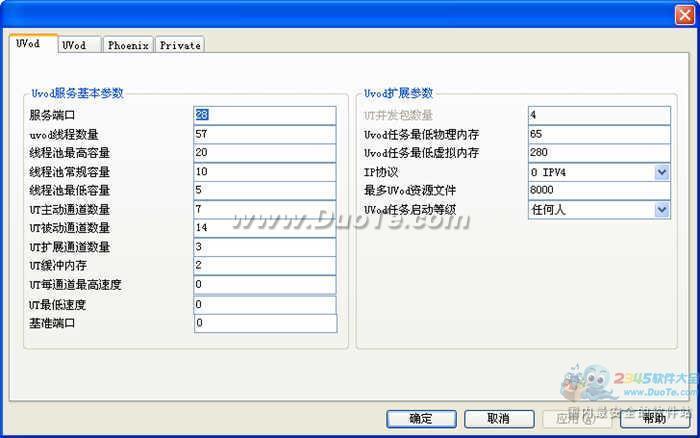Click the Uvod任务最低虚拟内存 text box

click(598, 153)
